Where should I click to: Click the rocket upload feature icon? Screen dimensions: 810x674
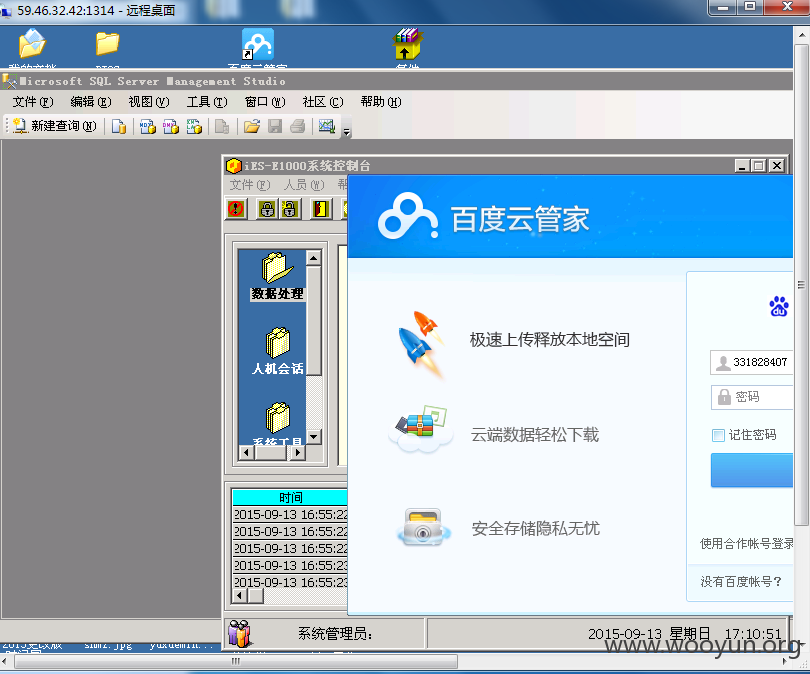coord(421,344)
